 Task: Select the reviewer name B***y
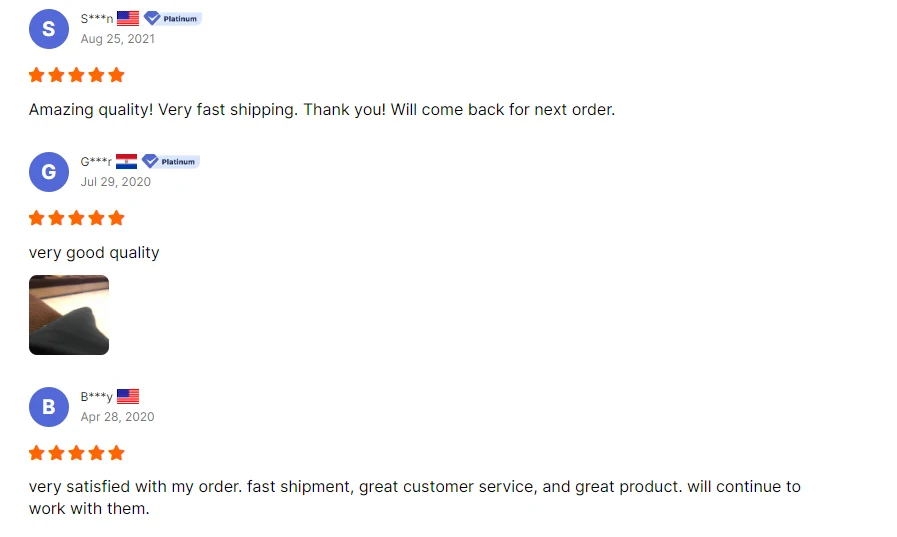(x=97, y=398)
